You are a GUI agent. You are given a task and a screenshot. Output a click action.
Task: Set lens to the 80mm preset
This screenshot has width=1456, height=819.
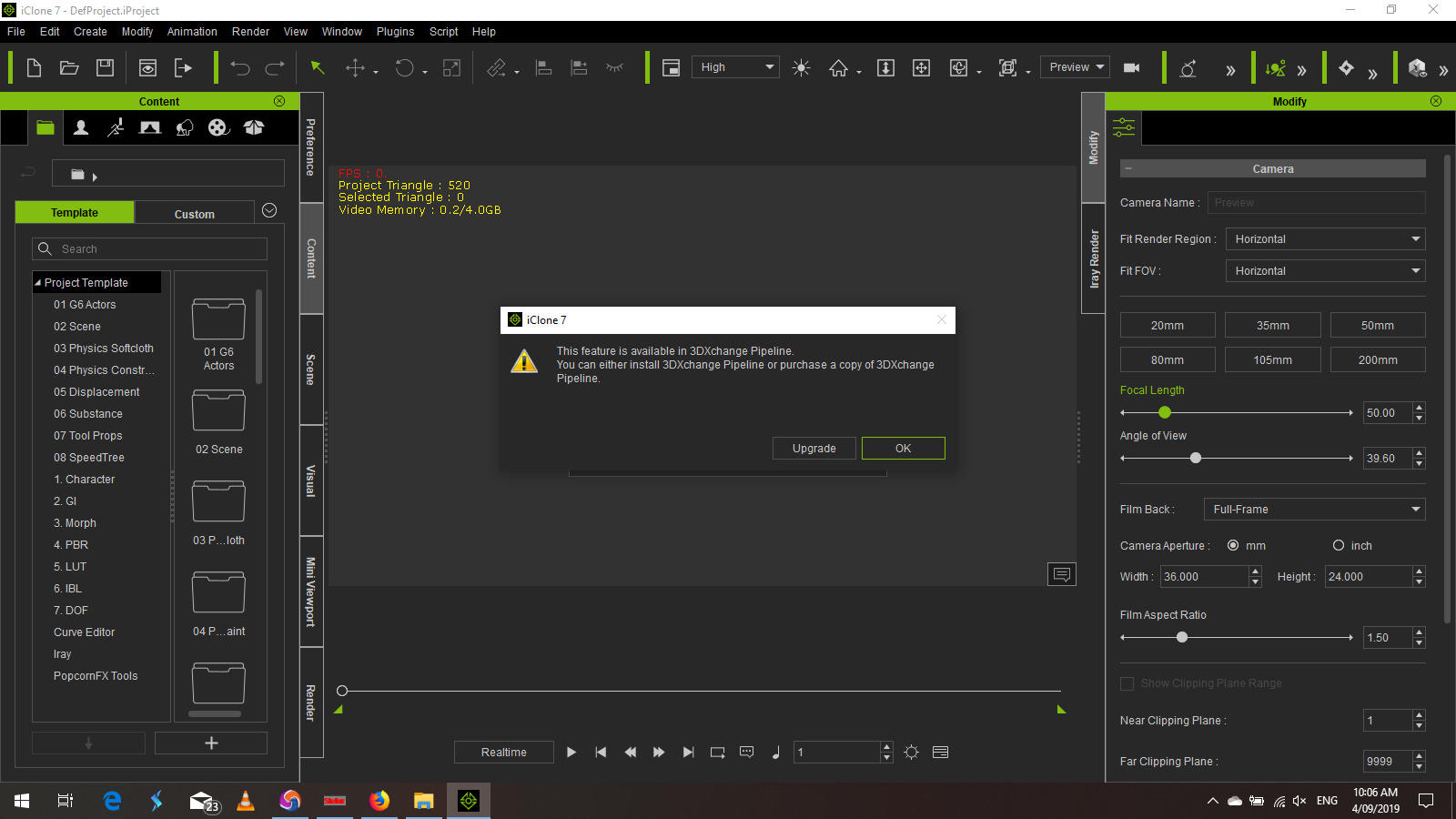[1168, 360]
